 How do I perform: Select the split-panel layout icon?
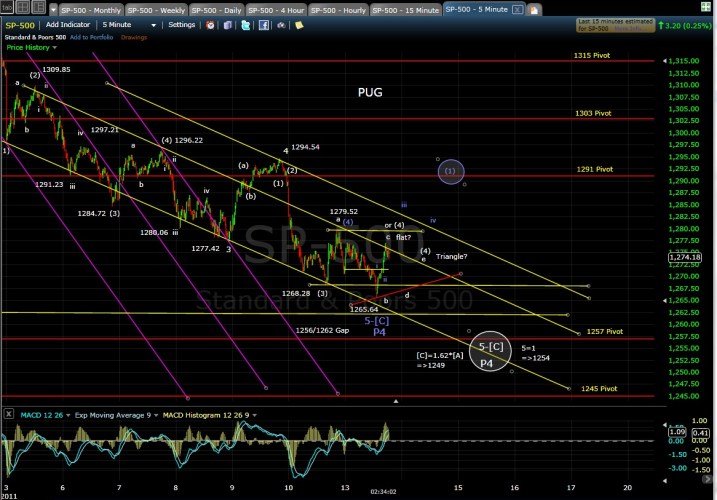(39, 7)
